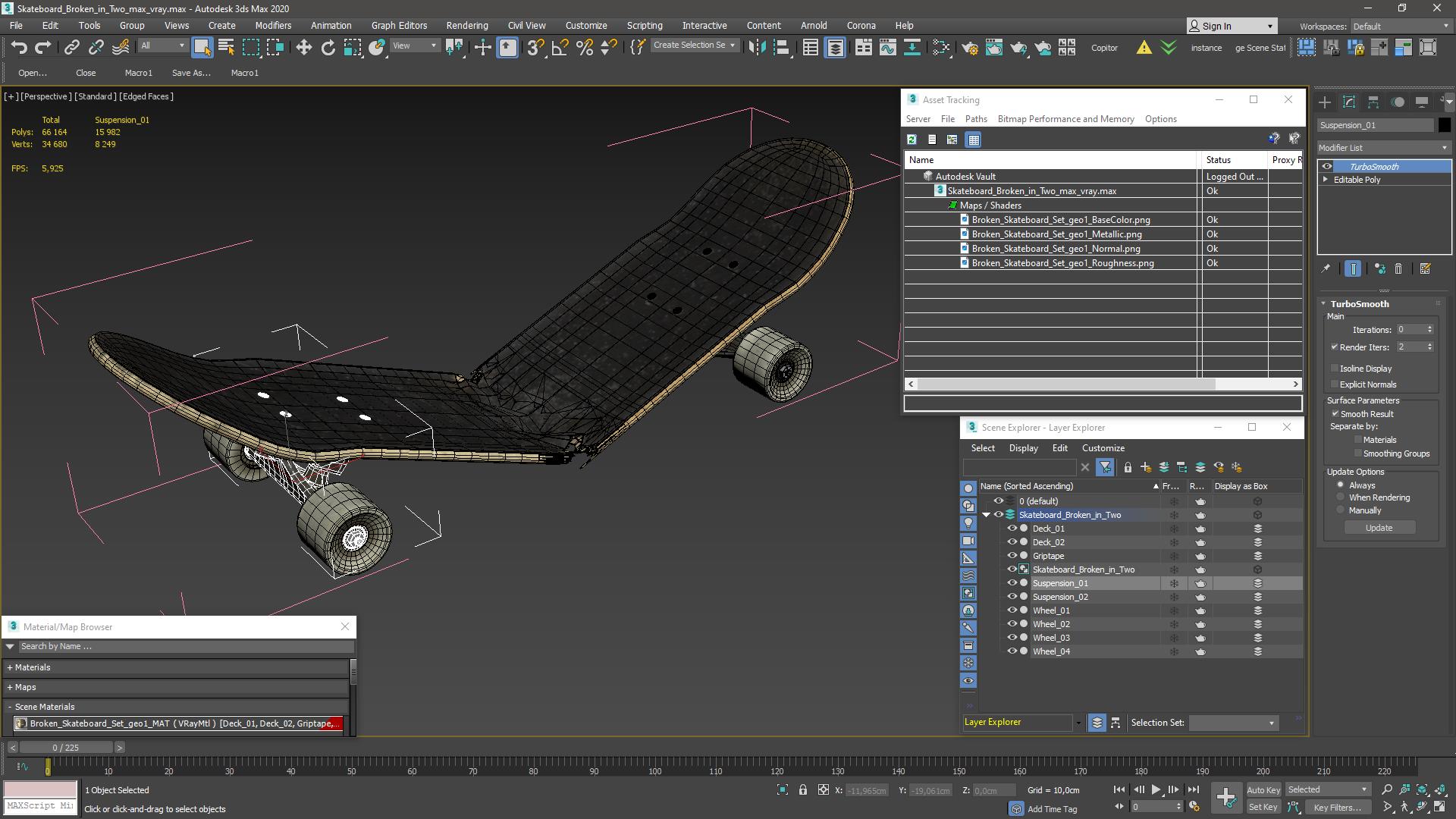
Task: Click the Set Key button
Action: [1263, 807]
